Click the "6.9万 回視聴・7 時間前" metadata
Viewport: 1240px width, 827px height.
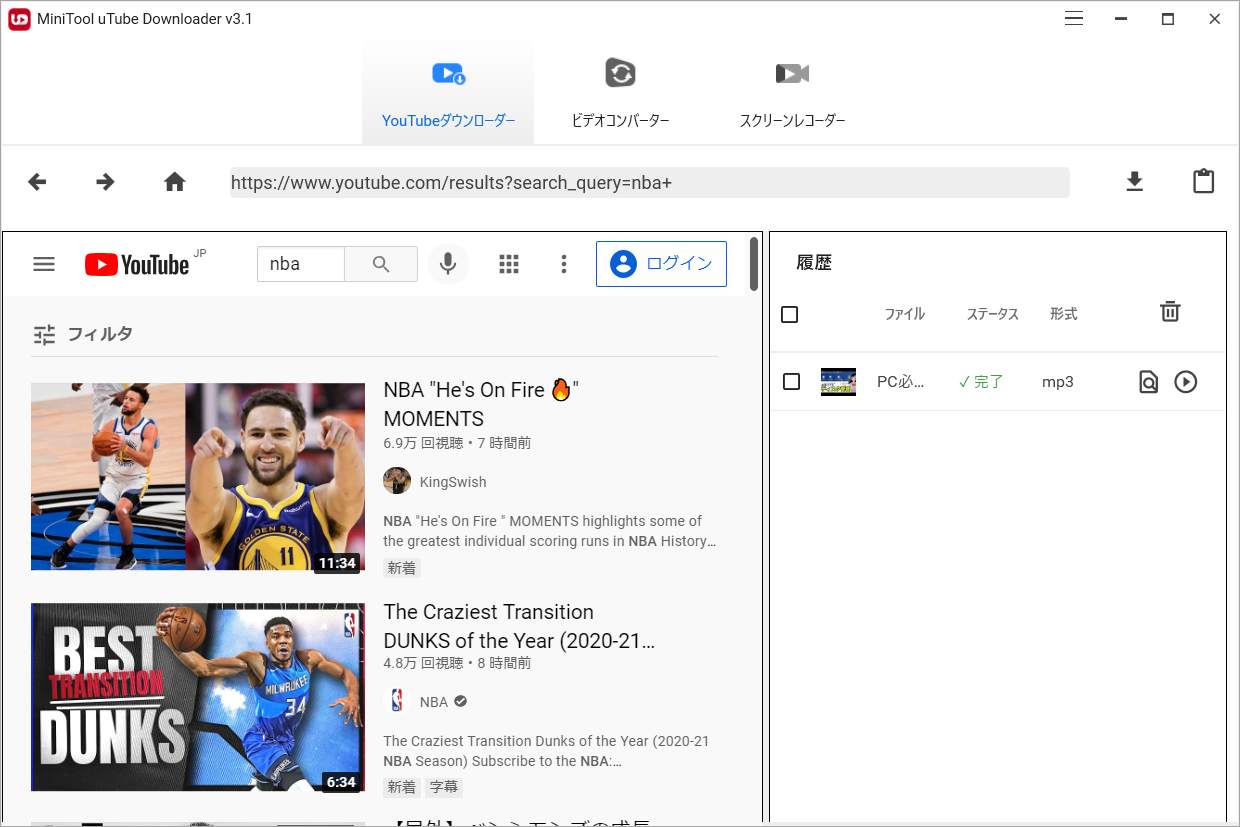click(x=457, y=443)
